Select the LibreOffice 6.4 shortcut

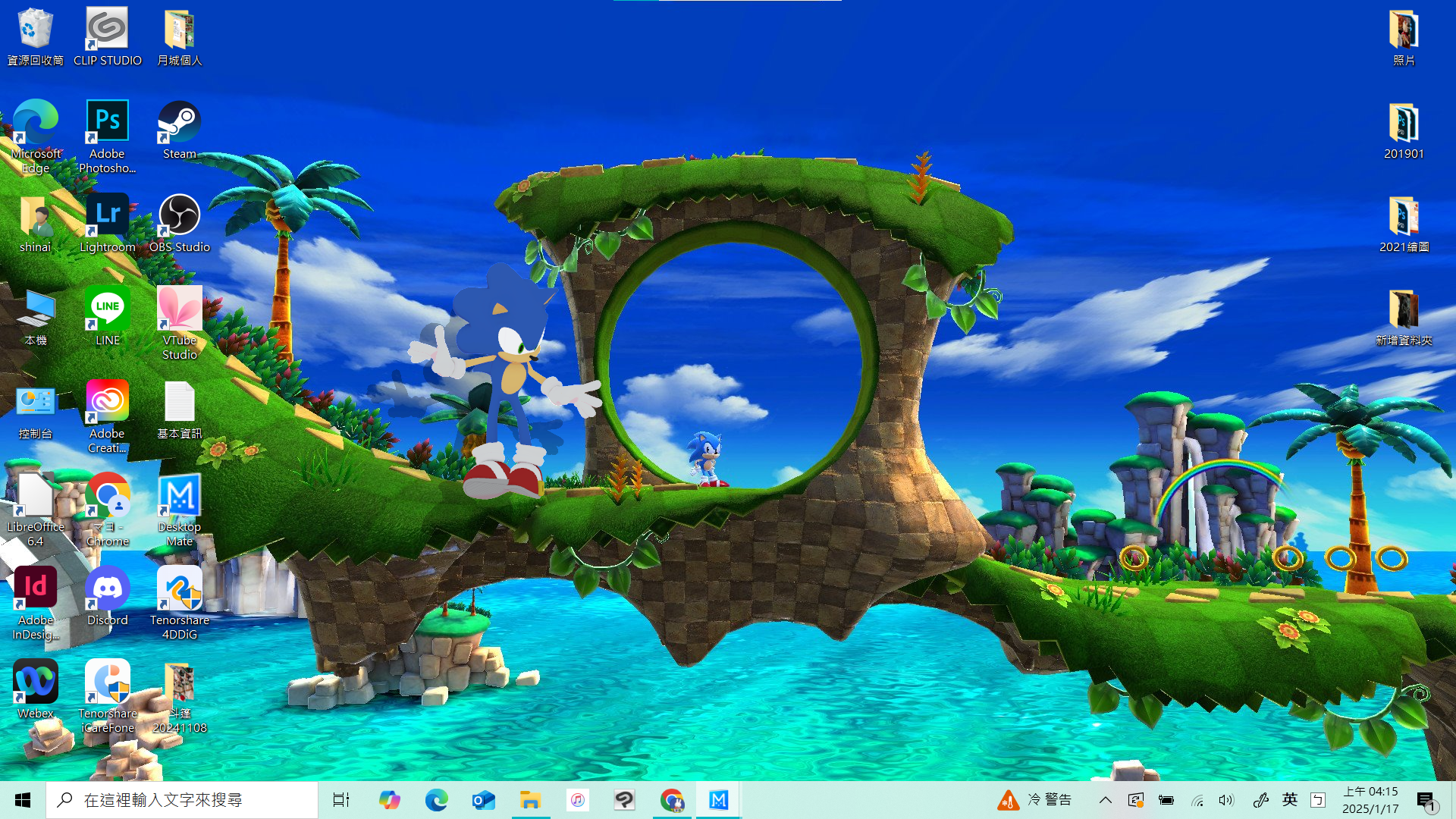[35, 510]
